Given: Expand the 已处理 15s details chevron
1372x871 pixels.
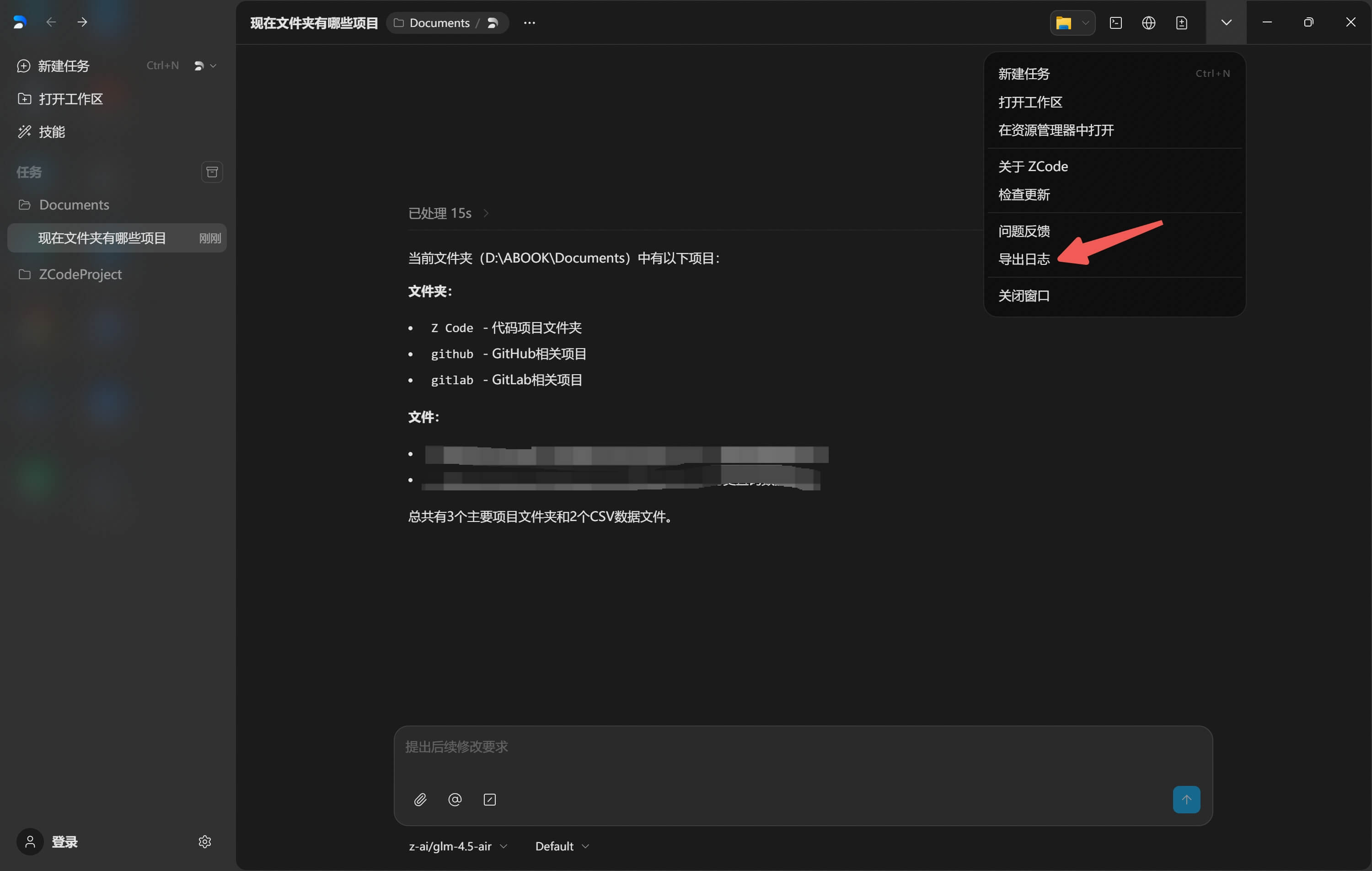Looking at the screenshot, I should [x=486, y=213].
